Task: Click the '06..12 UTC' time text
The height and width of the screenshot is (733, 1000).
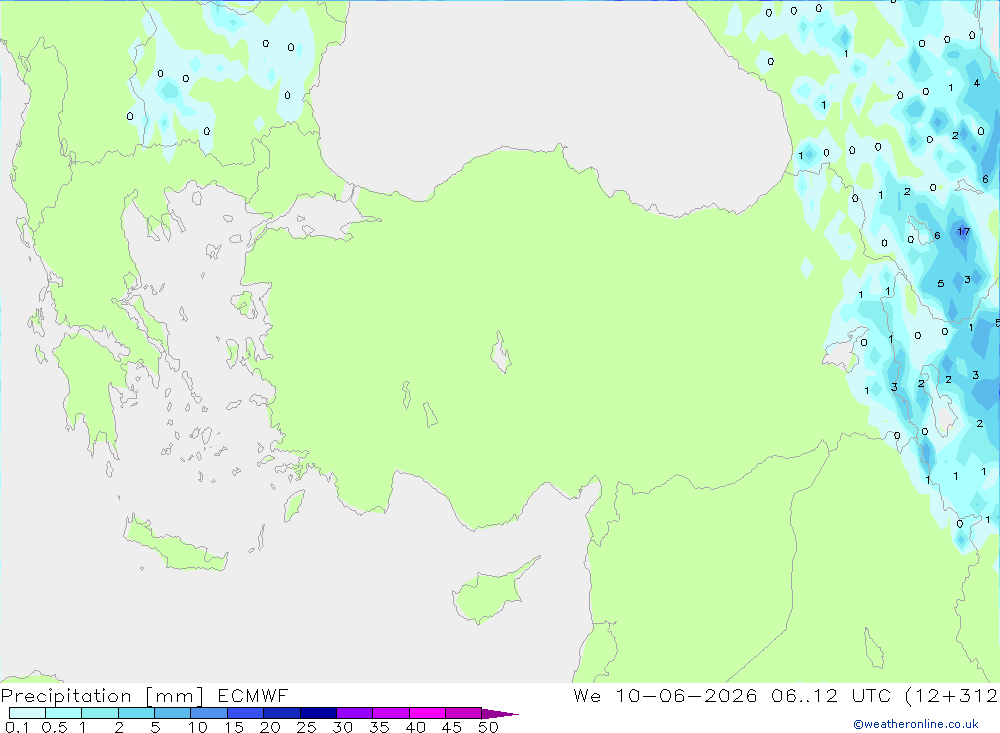Action: [x=831, y=695]
